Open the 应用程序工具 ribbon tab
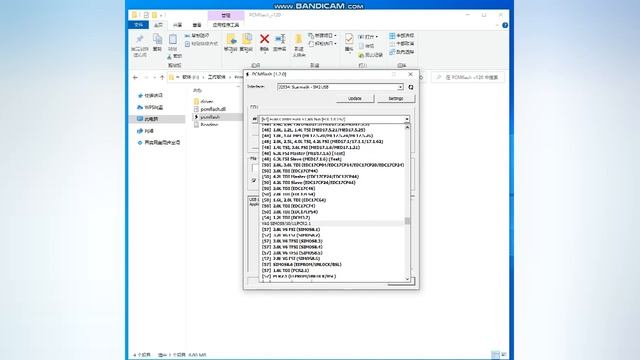This screenshot has width=640, height=360. point(226,25)
